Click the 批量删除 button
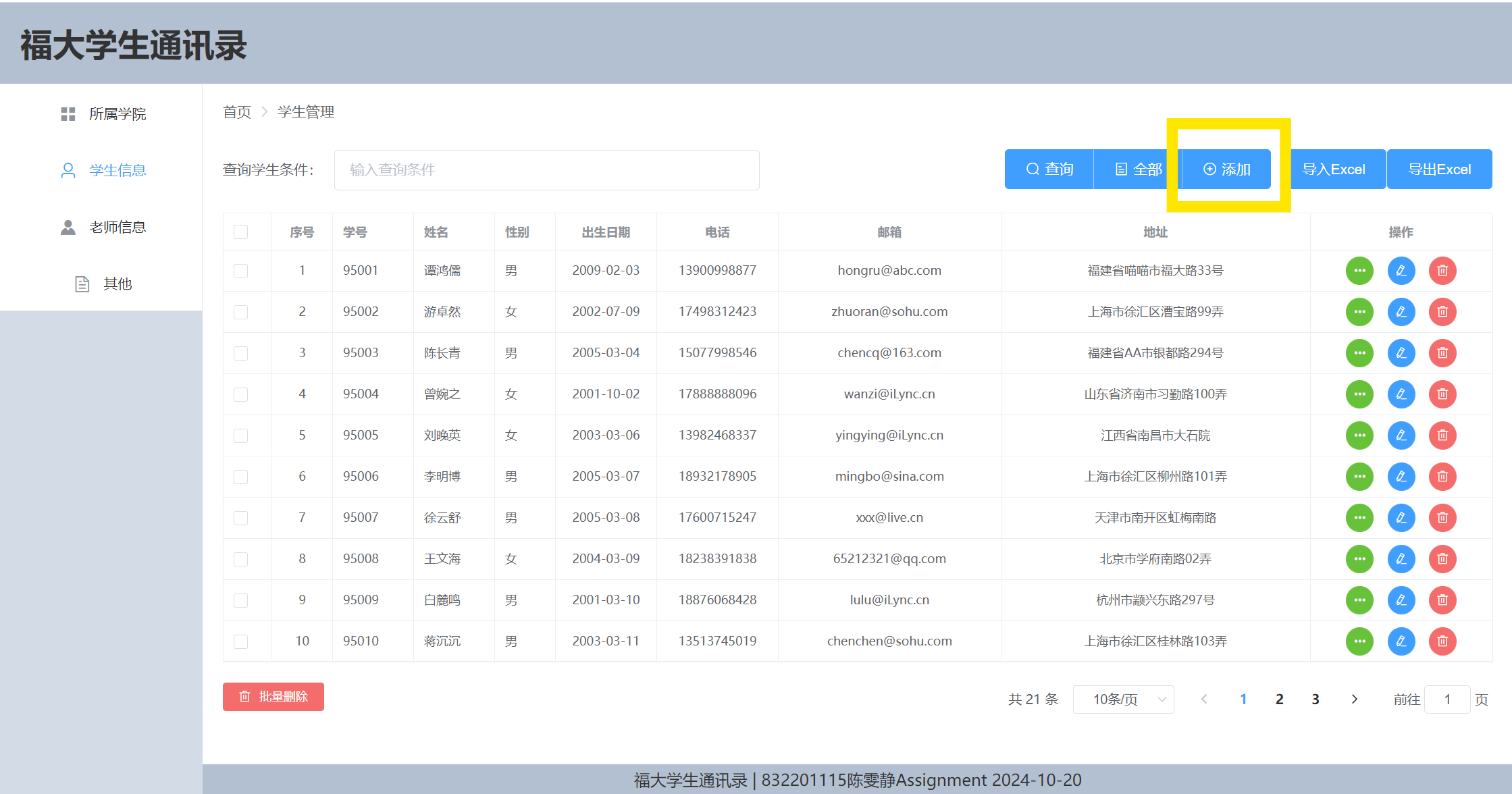Image resolution: width=1512 pixels, height=794 pixels. (x=273, y=697)
